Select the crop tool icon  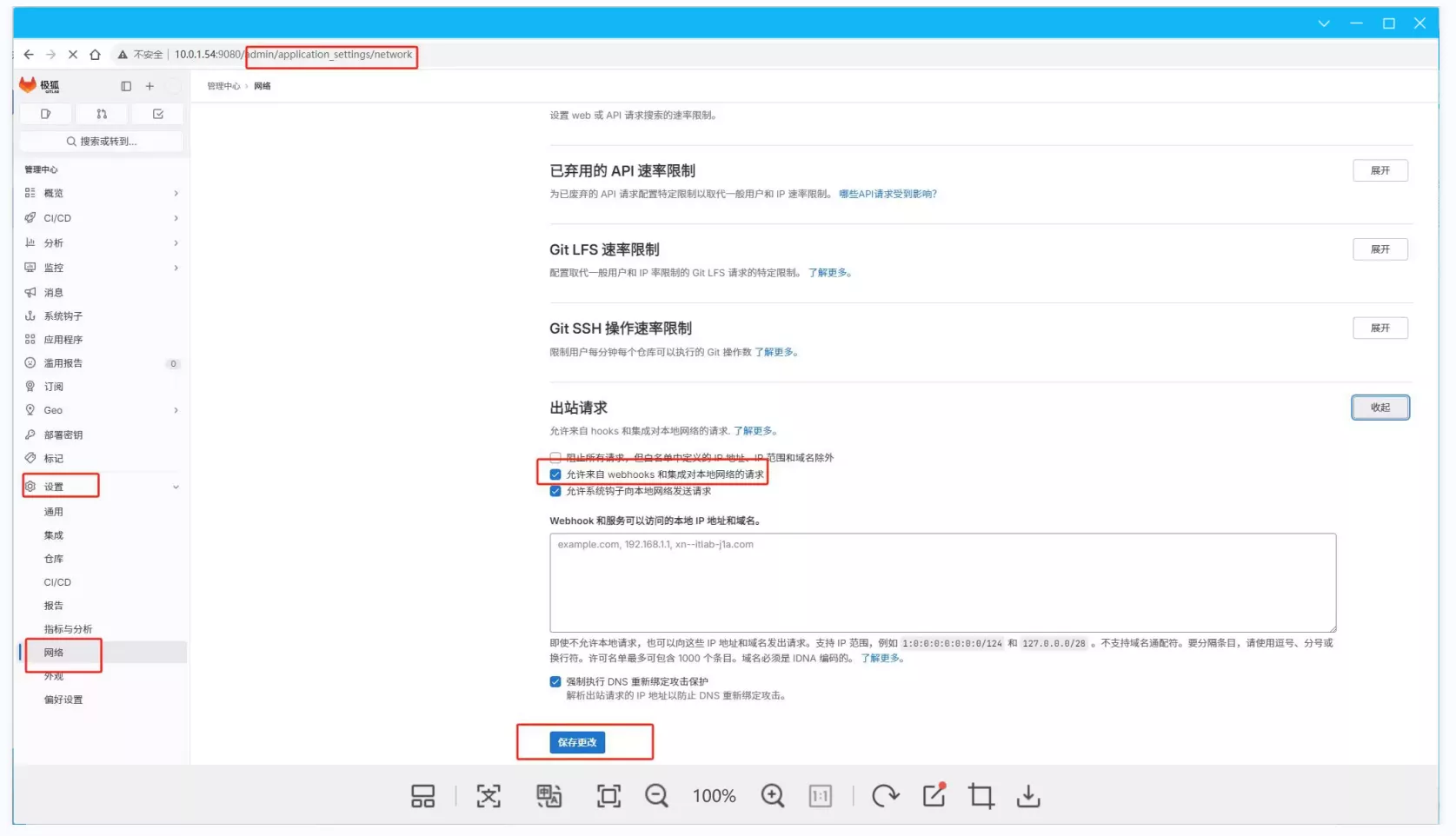(x=981, y=796)
